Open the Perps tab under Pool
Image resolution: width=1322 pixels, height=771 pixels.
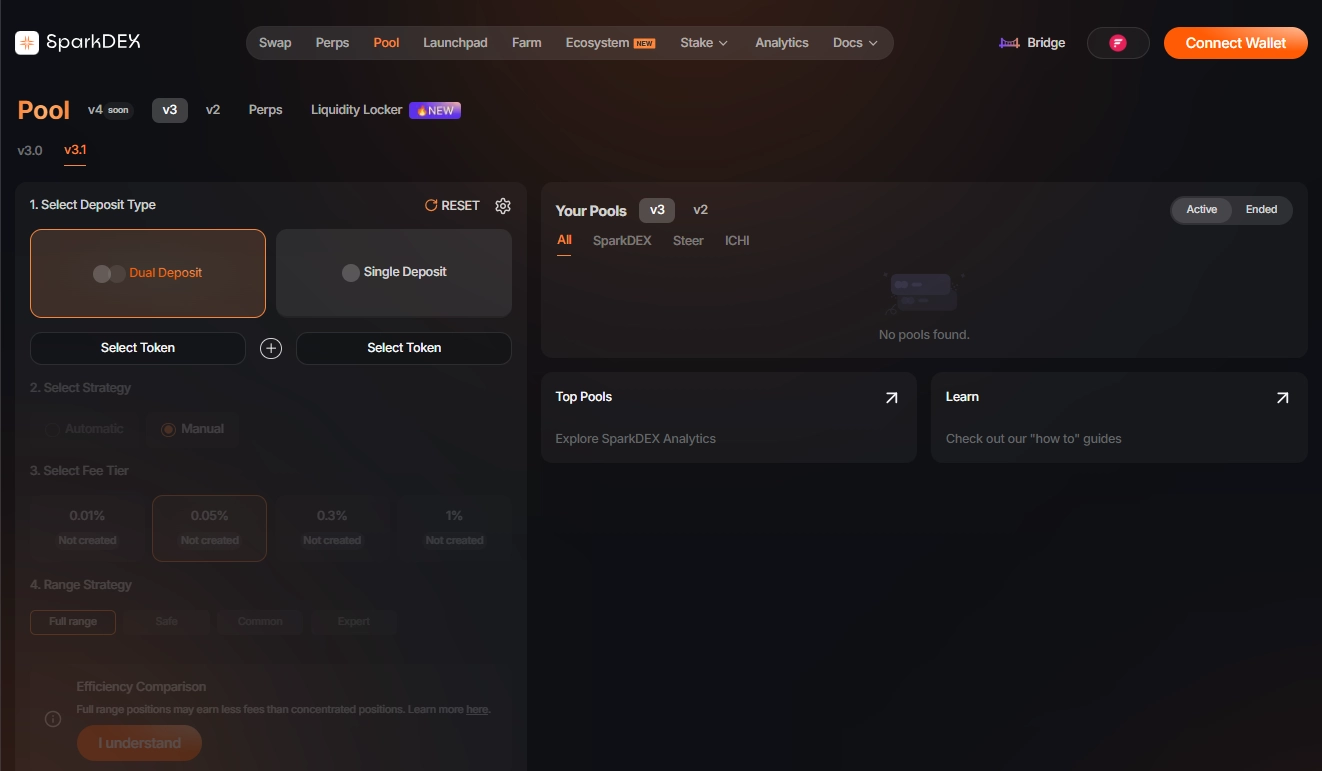click(x=266, y=110)
